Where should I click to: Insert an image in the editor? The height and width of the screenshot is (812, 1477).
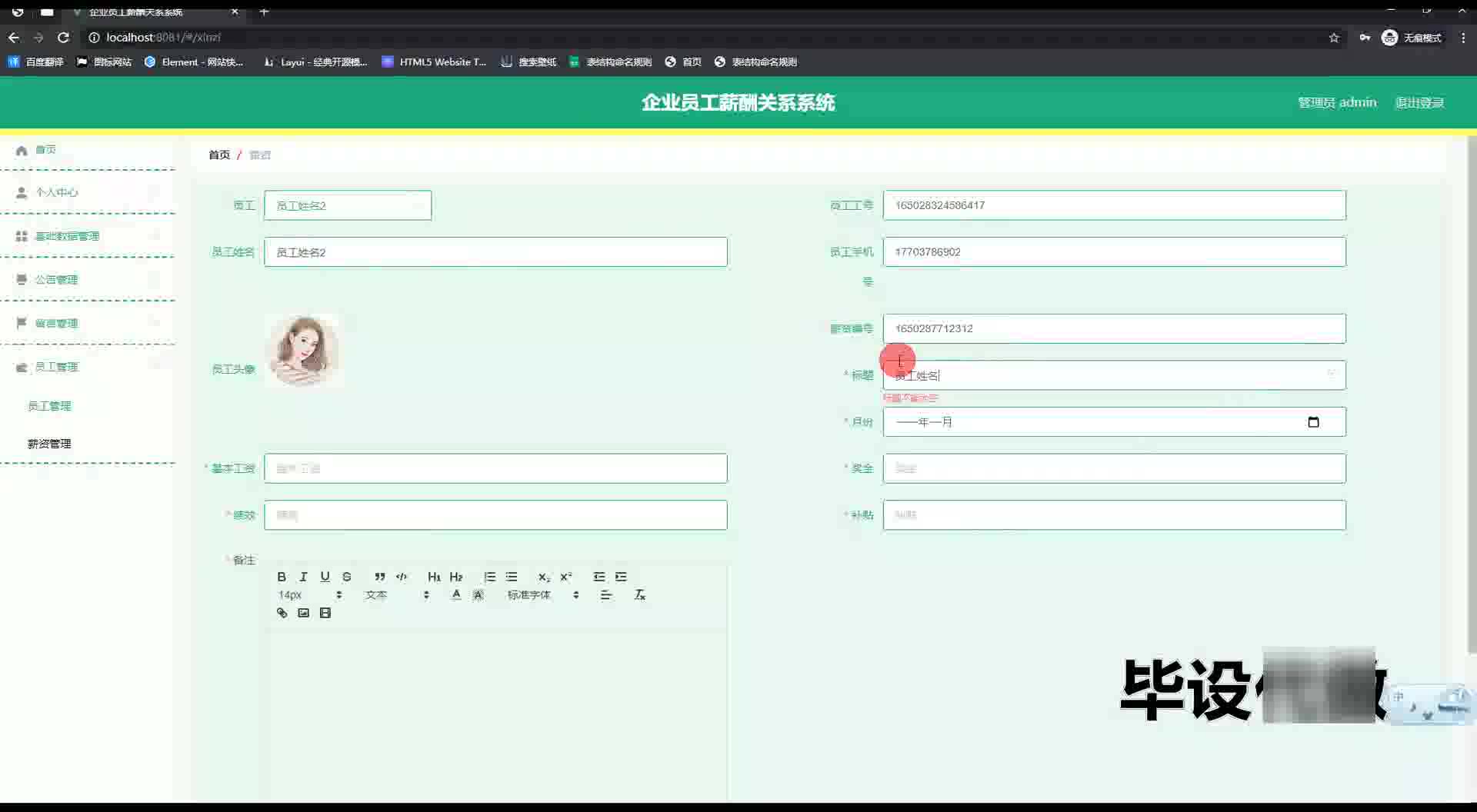(x=303, y=613)
